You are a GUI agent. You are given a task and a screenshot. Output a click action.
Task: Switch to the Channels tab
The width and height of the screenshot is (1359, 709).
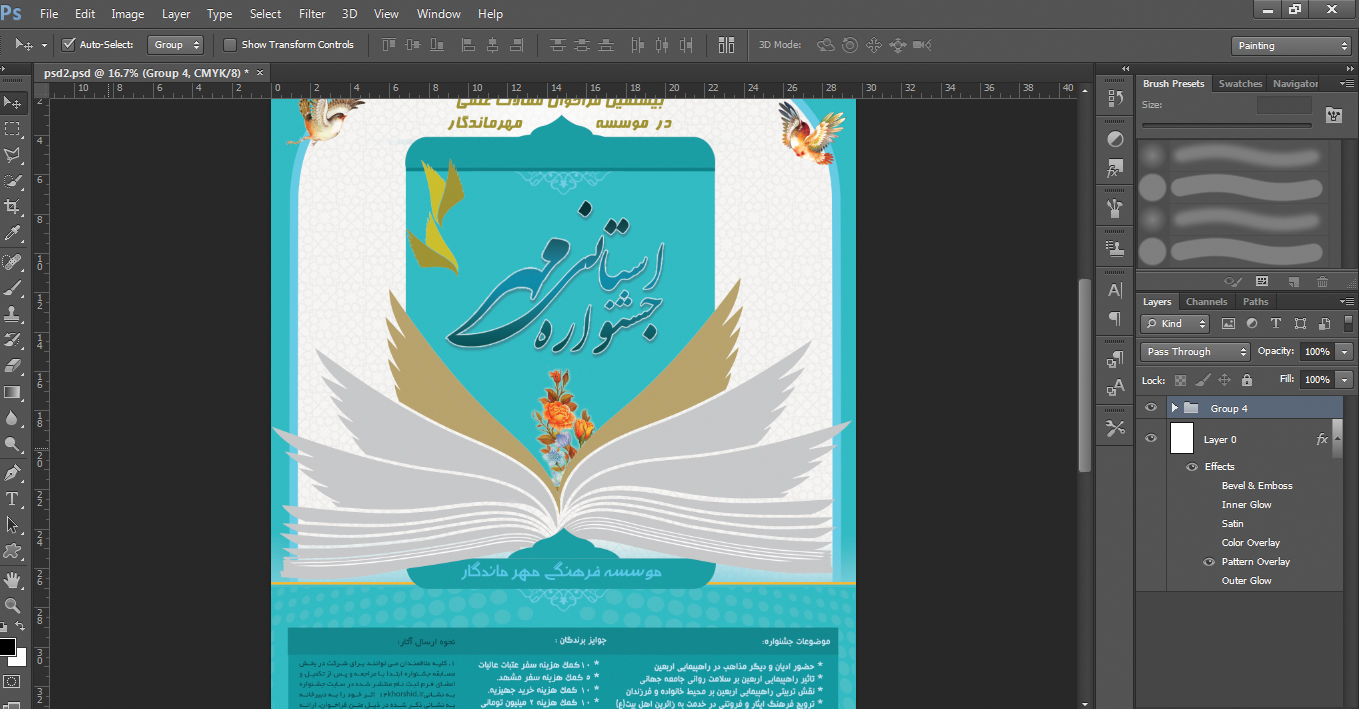click(x=1206, y=301)
